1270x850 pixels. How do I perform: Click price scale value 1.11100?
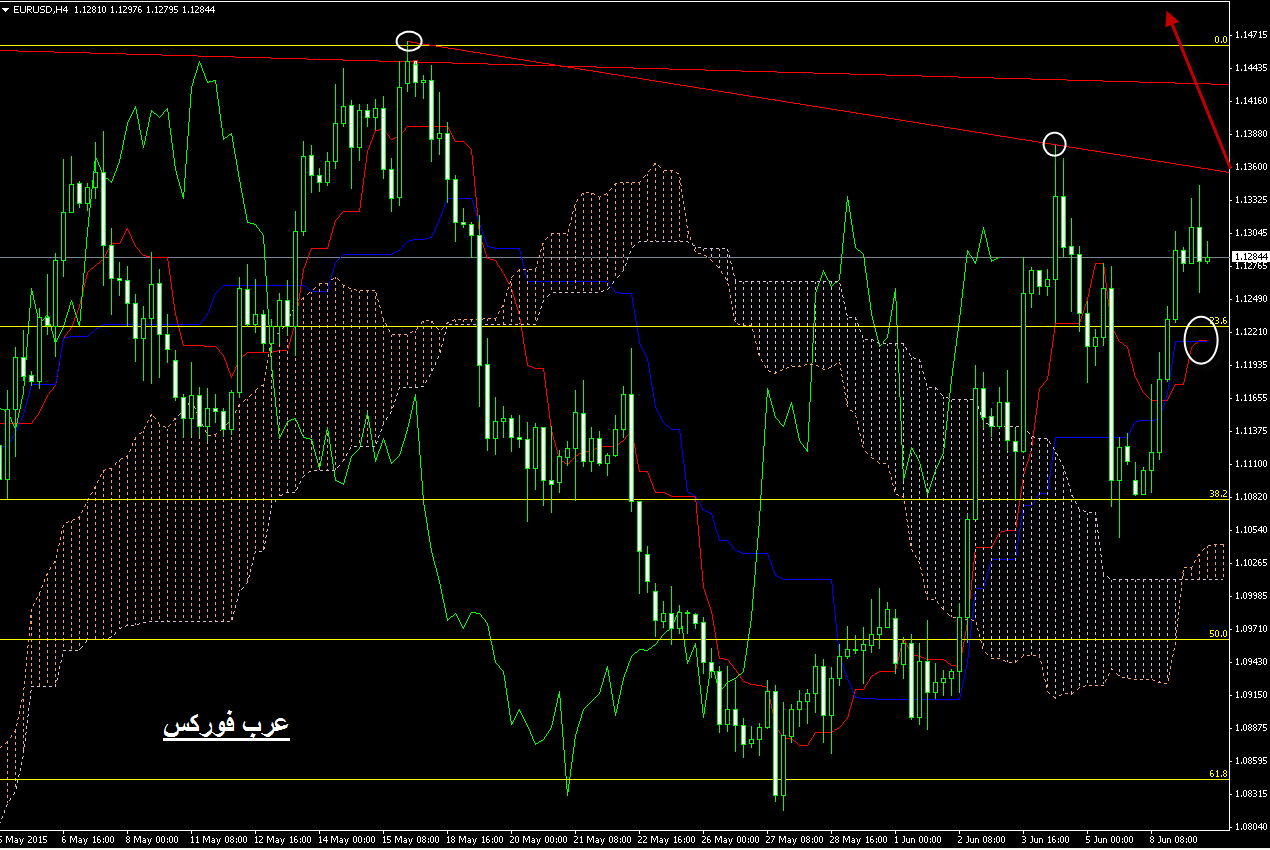tap(1250, 464)
